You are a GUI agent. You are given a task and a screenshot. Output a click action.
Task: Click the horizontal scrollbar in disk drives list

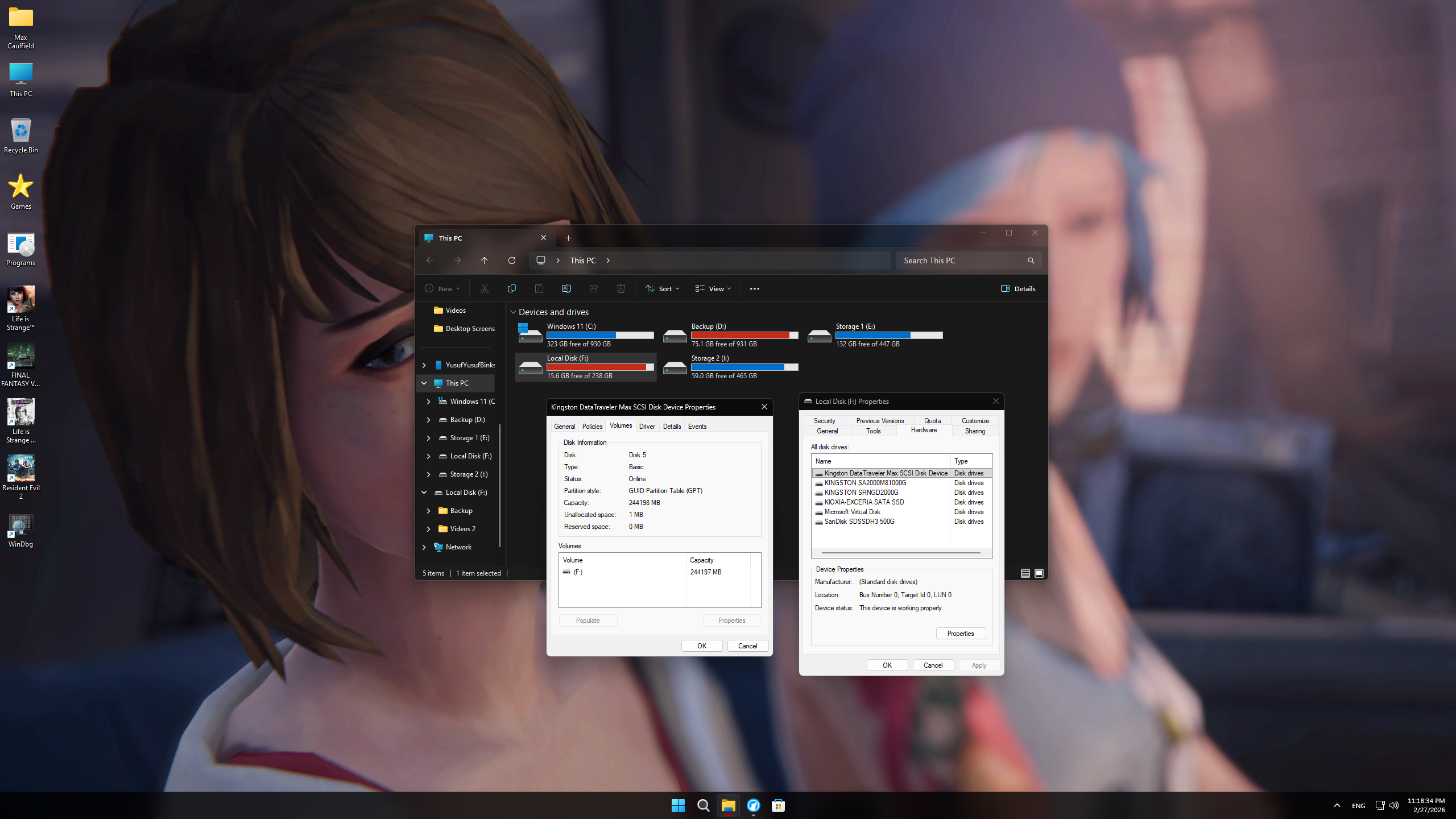coord(901,553)
